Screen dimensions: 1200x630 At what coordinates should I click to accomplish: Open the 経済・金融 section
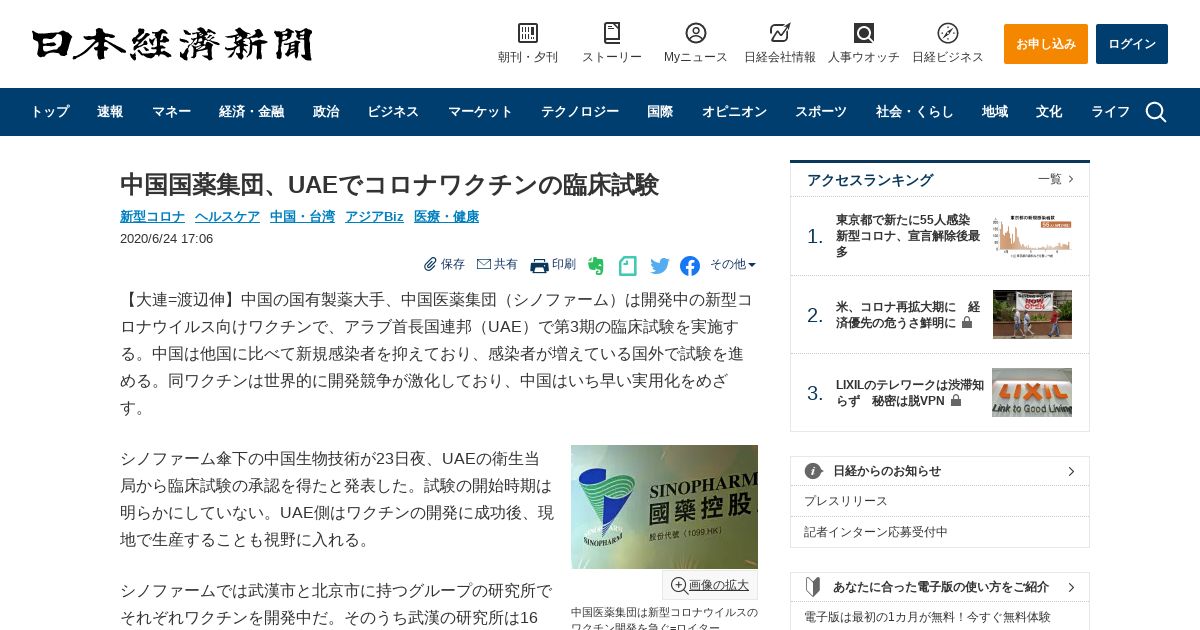pos(251,112)
